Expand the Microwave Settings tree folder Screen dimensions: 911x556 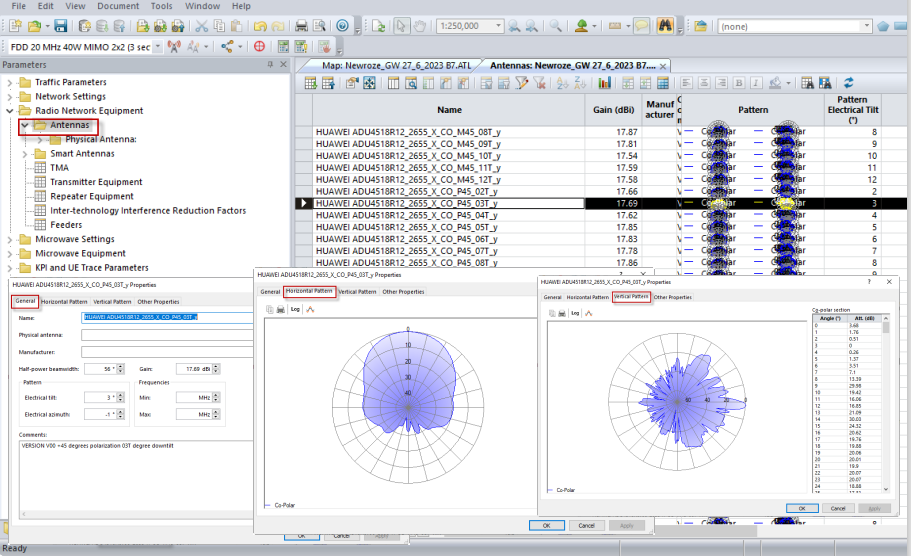[x=11, y=239]
